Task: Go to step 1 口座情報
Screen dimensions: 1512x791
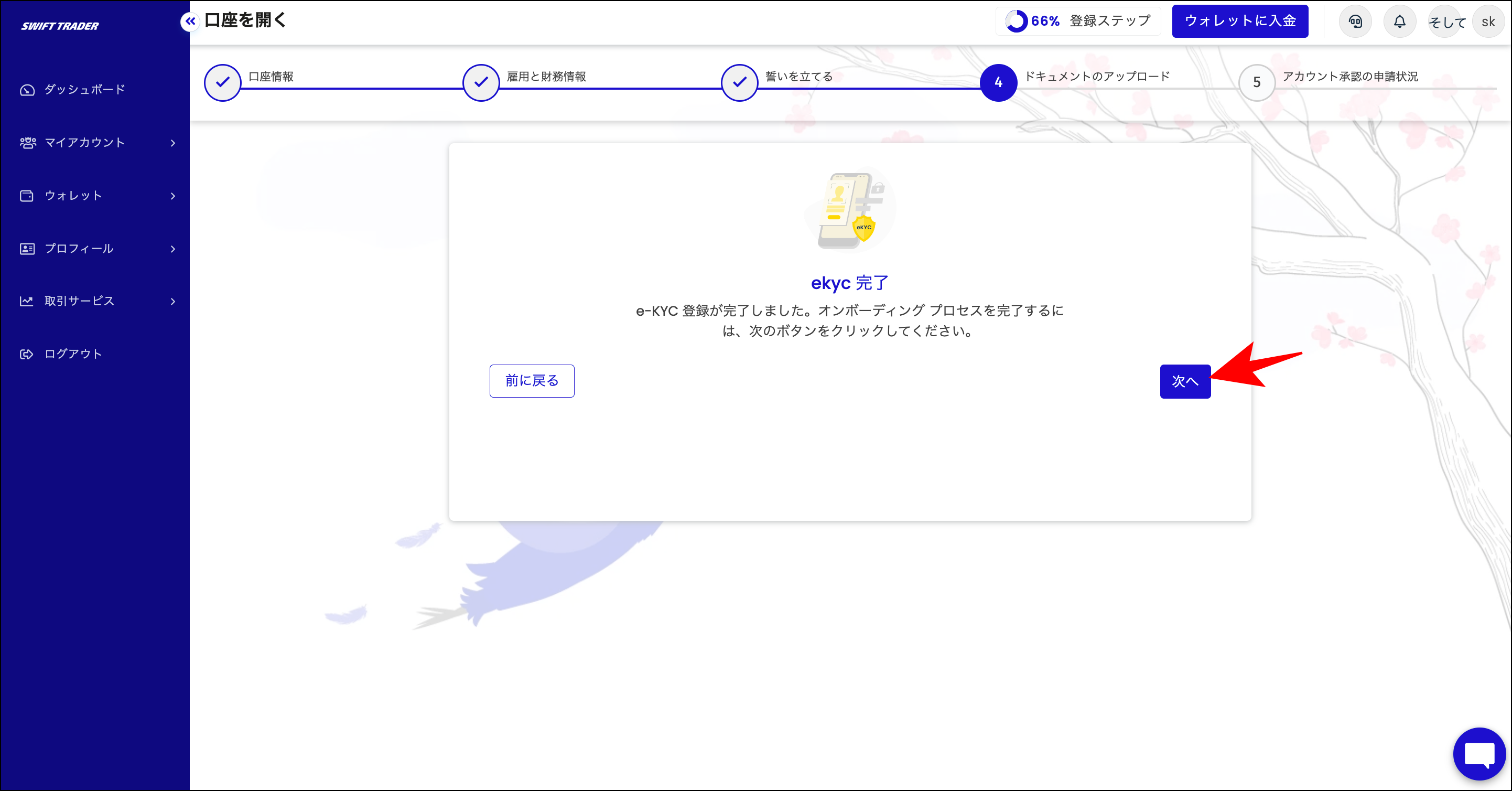Action: click(x=222, y=82)
